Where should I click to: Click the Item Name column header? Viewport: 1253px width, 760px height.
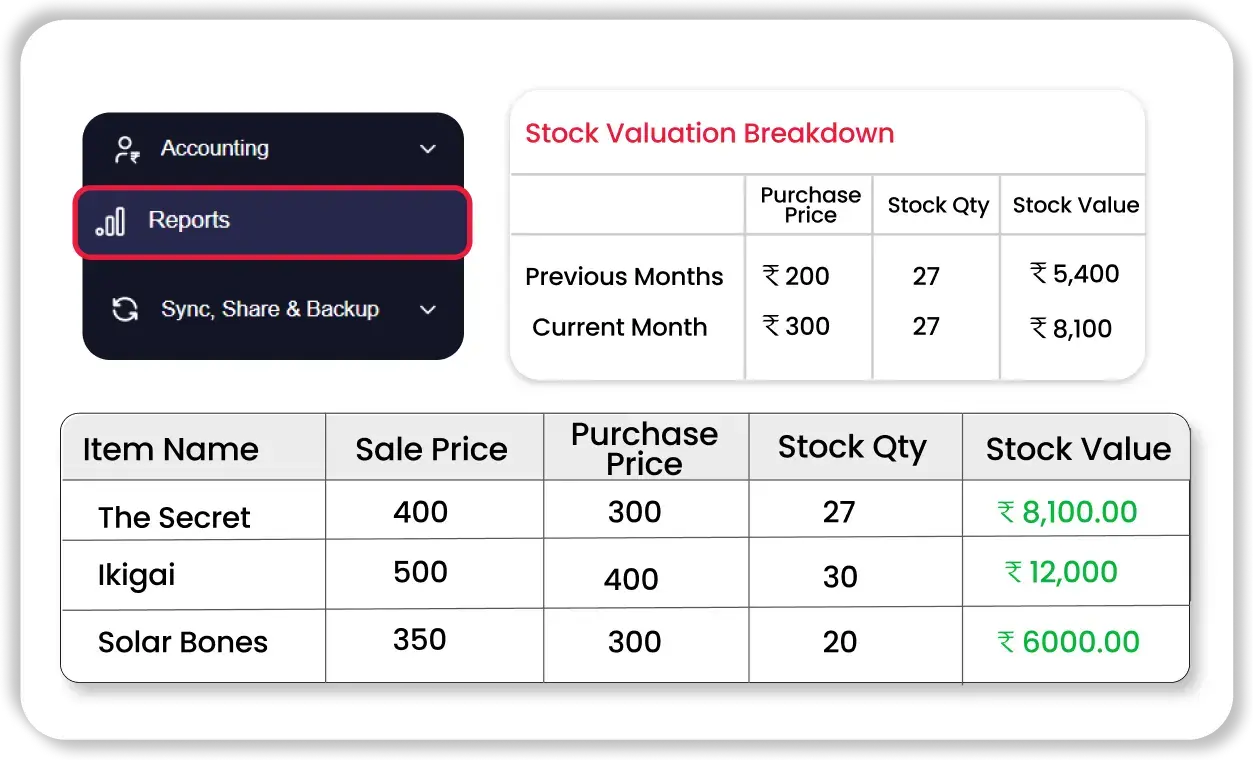coord(170,449)
